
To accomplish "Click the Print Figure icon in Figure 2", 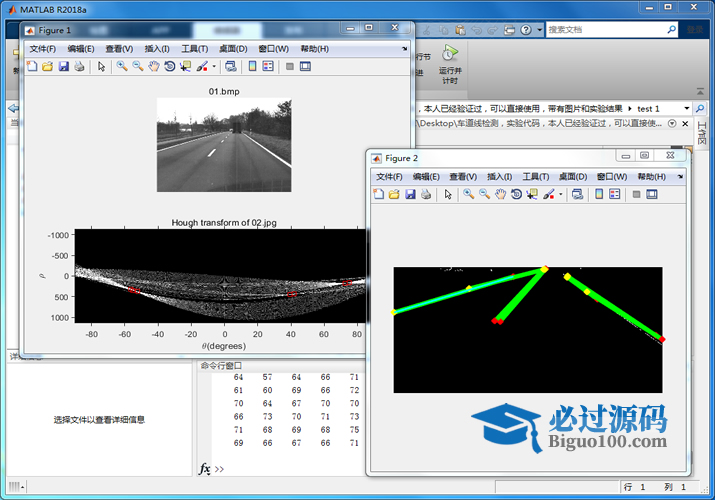I will pyautogui.click(x=425, y=194).
